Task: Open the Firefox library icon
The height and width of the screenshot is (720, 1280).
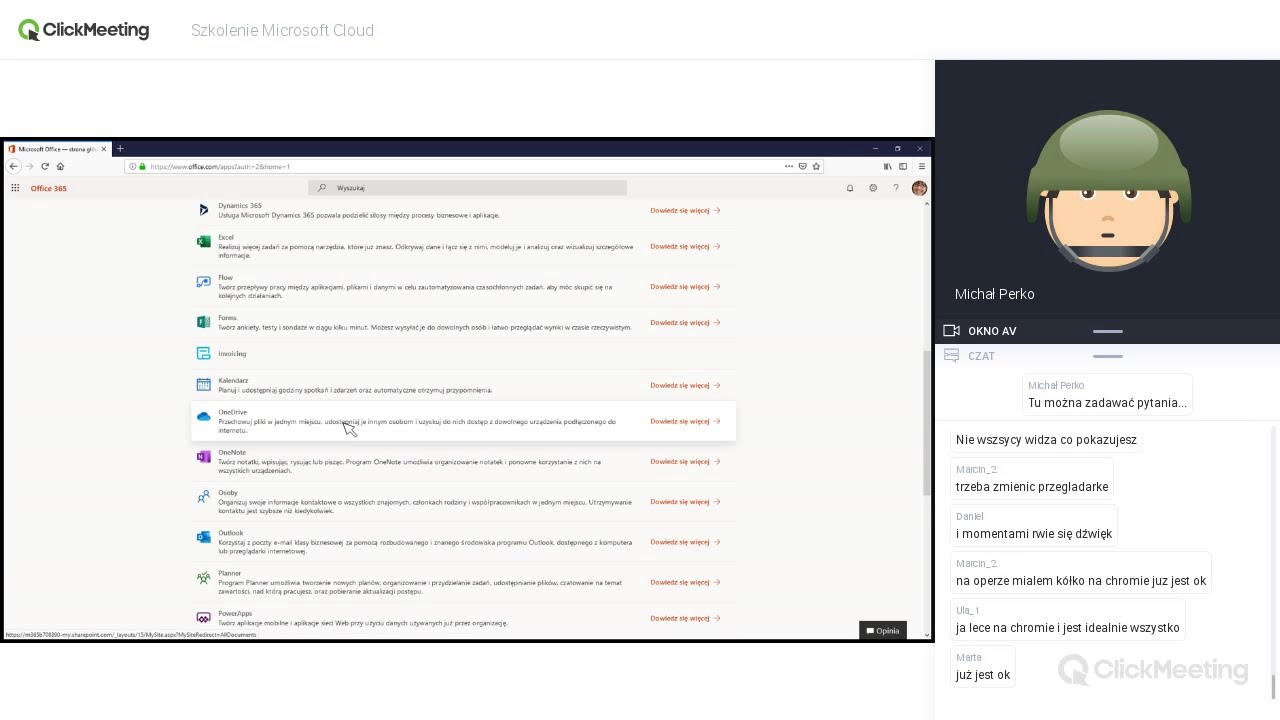Action: [x=887, y=166]
